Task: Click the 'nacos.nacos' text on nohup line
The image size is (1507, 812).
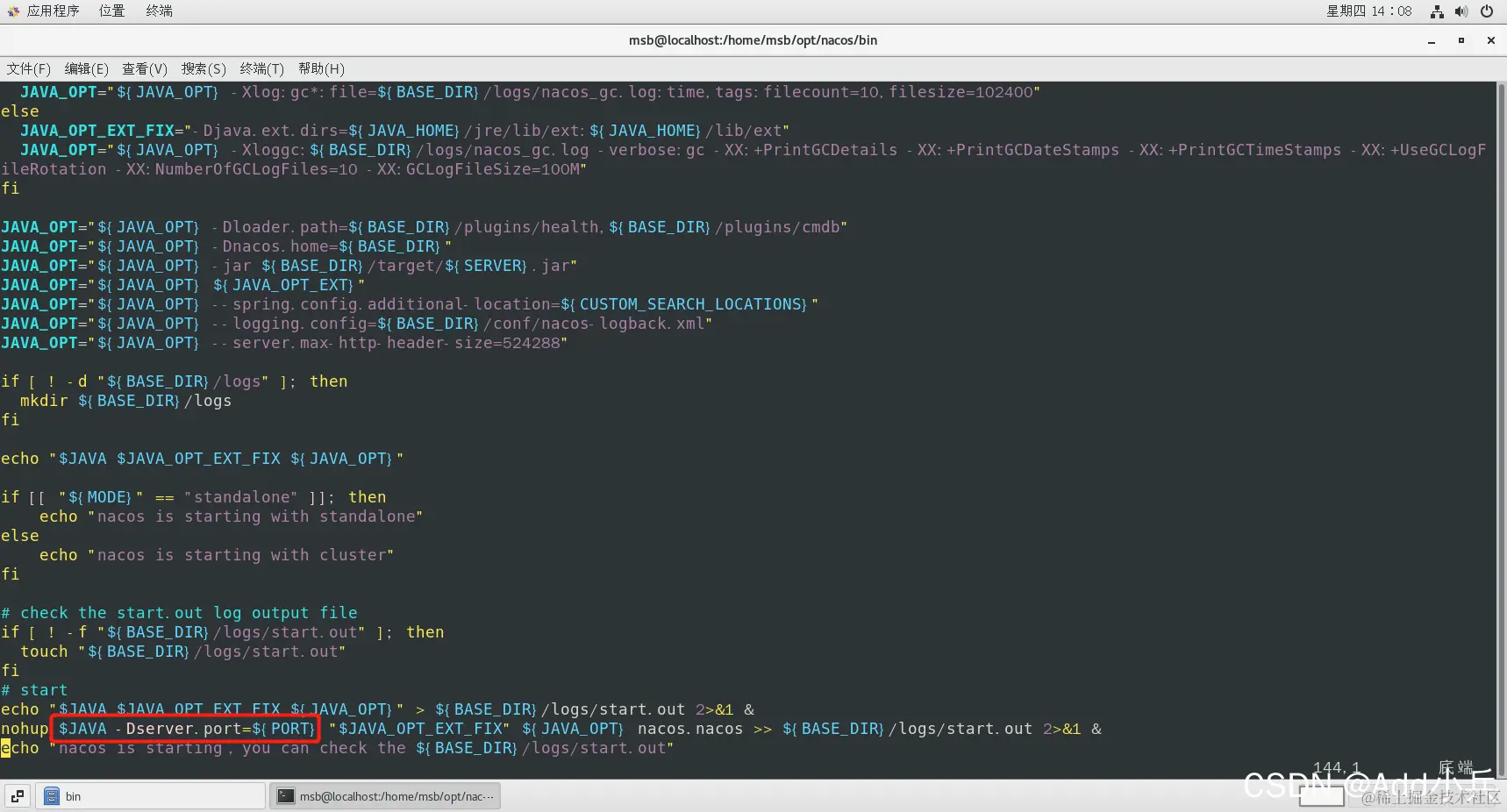Action: [689, 729]
